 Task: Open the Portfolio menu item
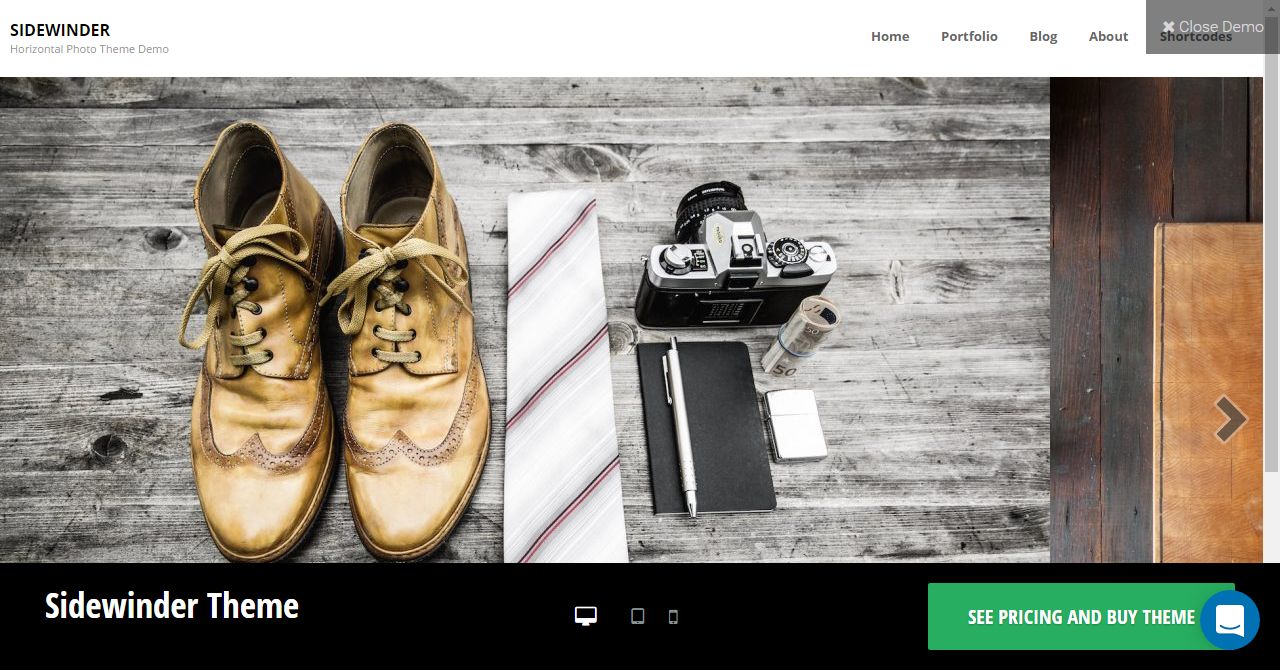pos(969,36)
